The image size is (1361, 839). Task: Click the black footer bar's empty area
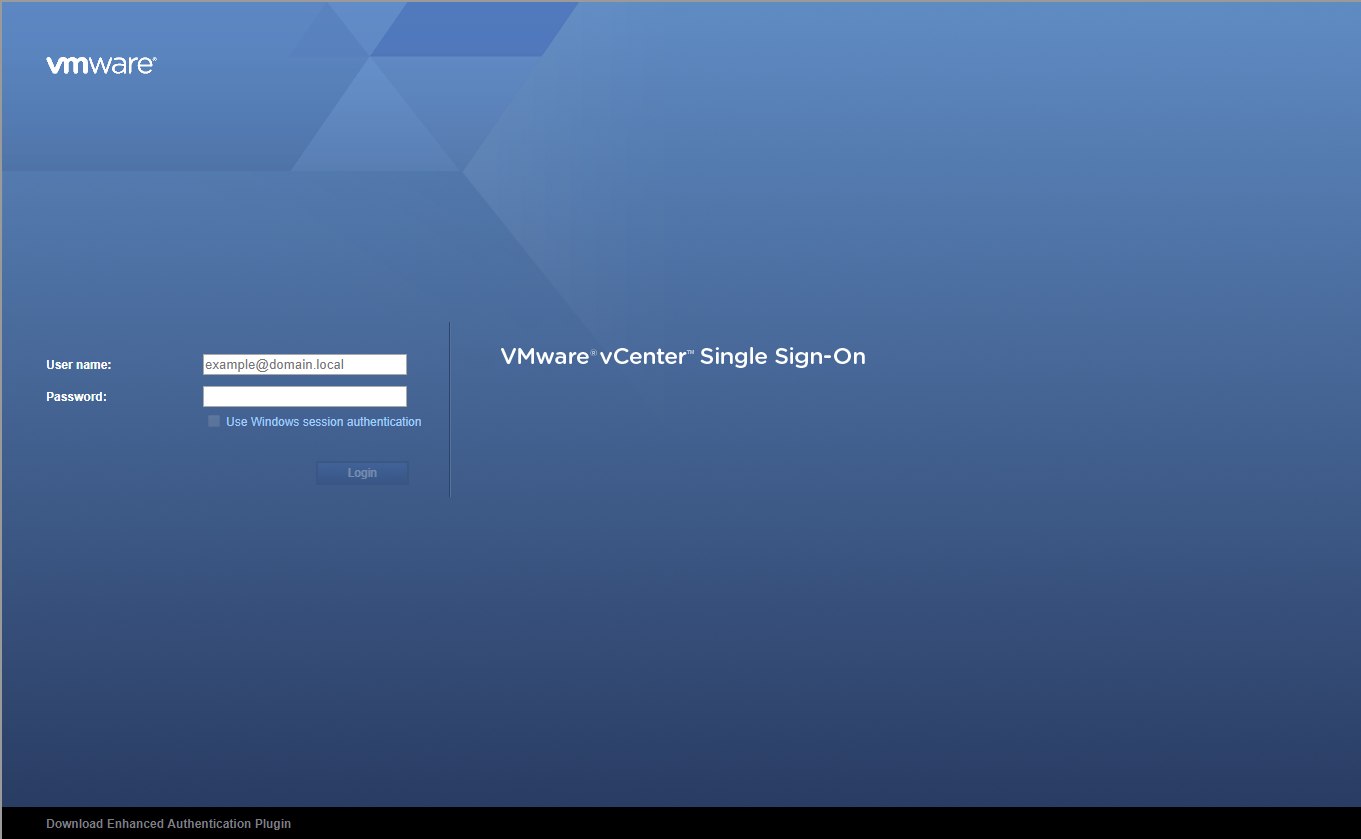[800, 823]
